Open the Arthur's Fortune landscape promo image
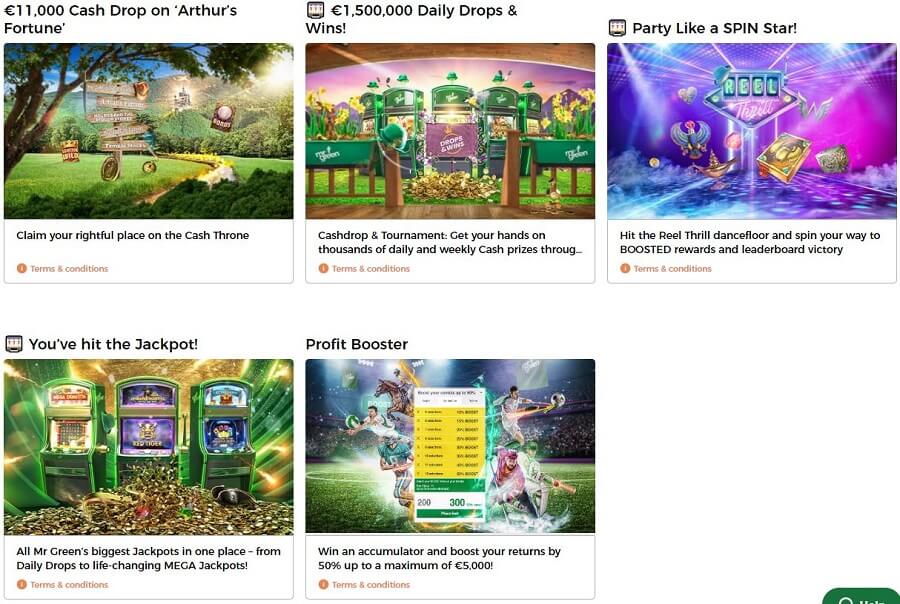The width and height of the screenshot is (900, 604). pyautogui.click(x=149, y=131)
